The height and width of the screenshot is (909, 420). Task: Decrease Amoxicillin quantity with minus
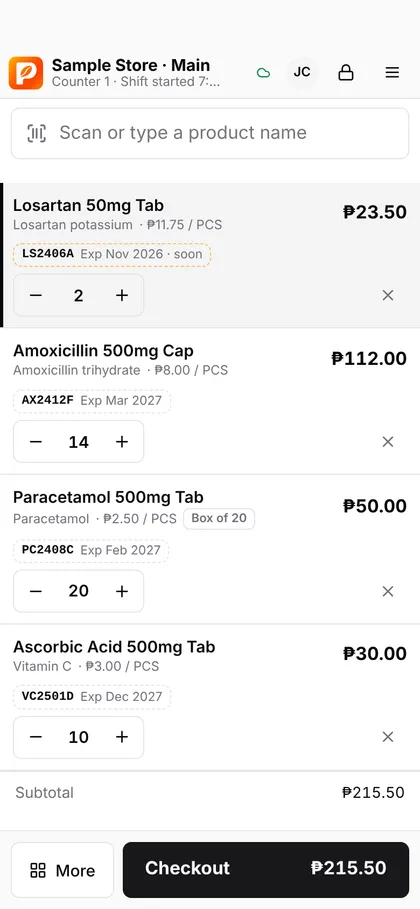point(36,442)
